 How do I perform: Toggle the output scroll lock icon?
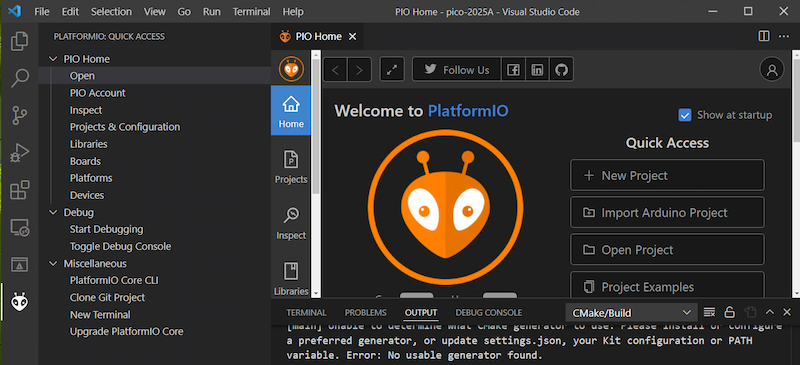(730, 312)
